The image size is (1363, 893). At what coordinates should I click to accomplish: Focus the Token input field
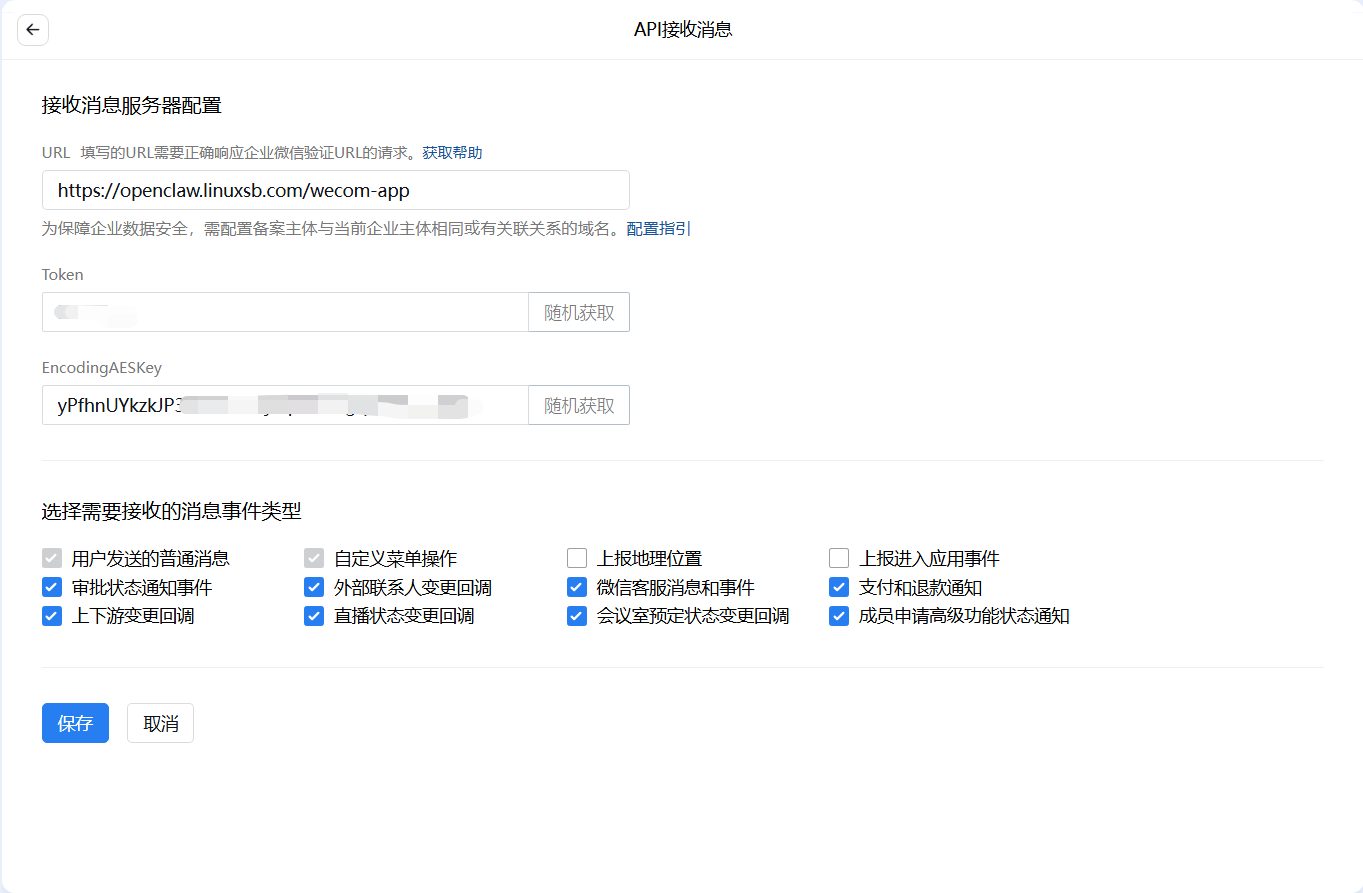pos(285,312)
